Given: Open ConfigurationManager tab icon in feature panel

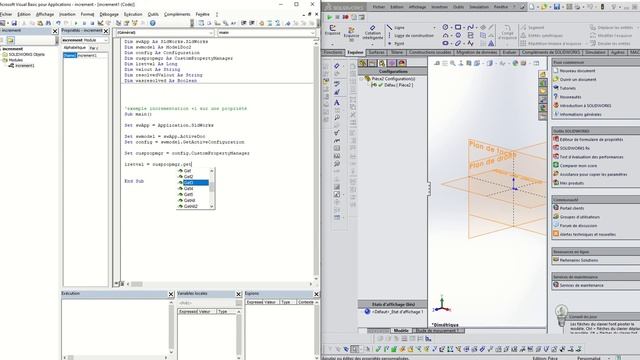Looking at the screenshot, I should click(382, 63).
